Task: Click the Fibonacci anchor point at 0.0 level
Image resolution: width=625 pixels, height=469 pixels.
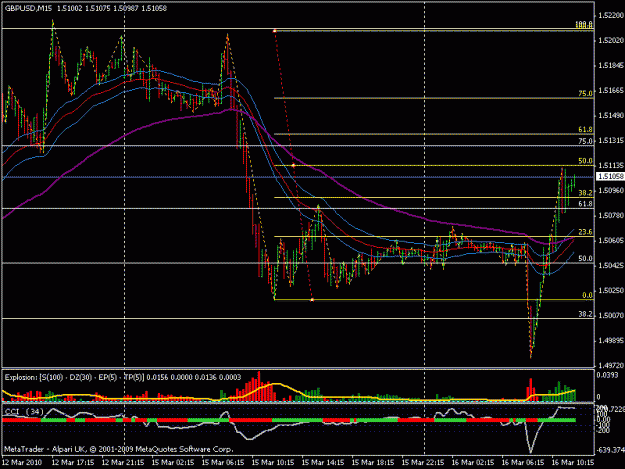Action: [312, 299]
